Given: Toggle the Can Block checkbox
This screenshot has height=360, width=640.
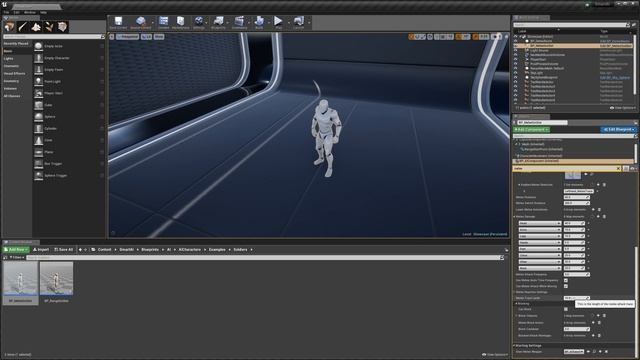Looking at the screenshot, I should click(566, 309).
